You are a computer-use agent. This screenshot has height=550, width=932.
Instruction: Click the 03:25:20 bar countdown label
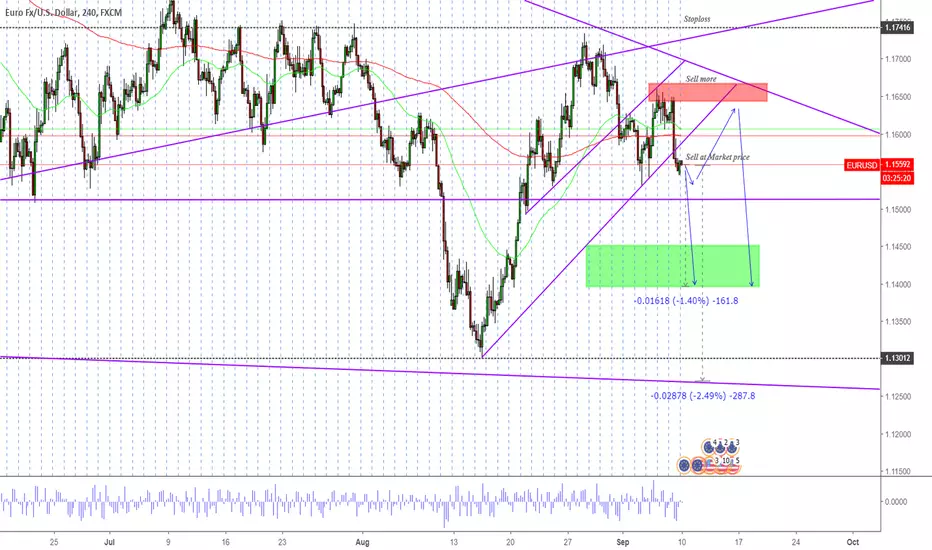point(898,177)
